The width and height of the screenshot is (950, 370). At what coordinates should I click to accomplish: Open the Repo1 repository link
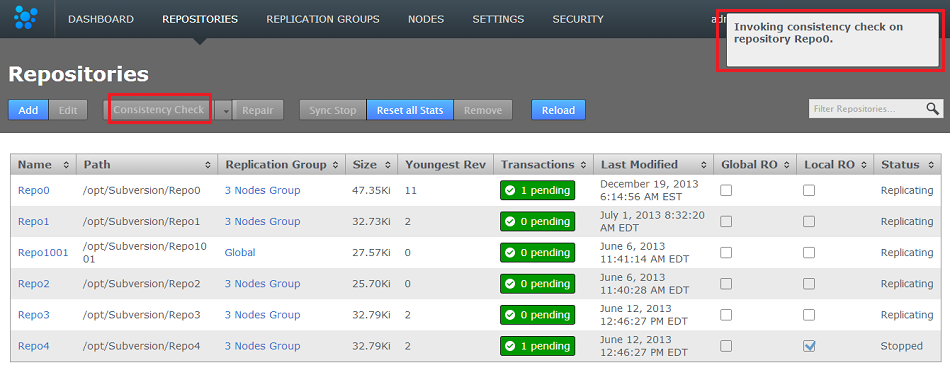tap(33, 222)
